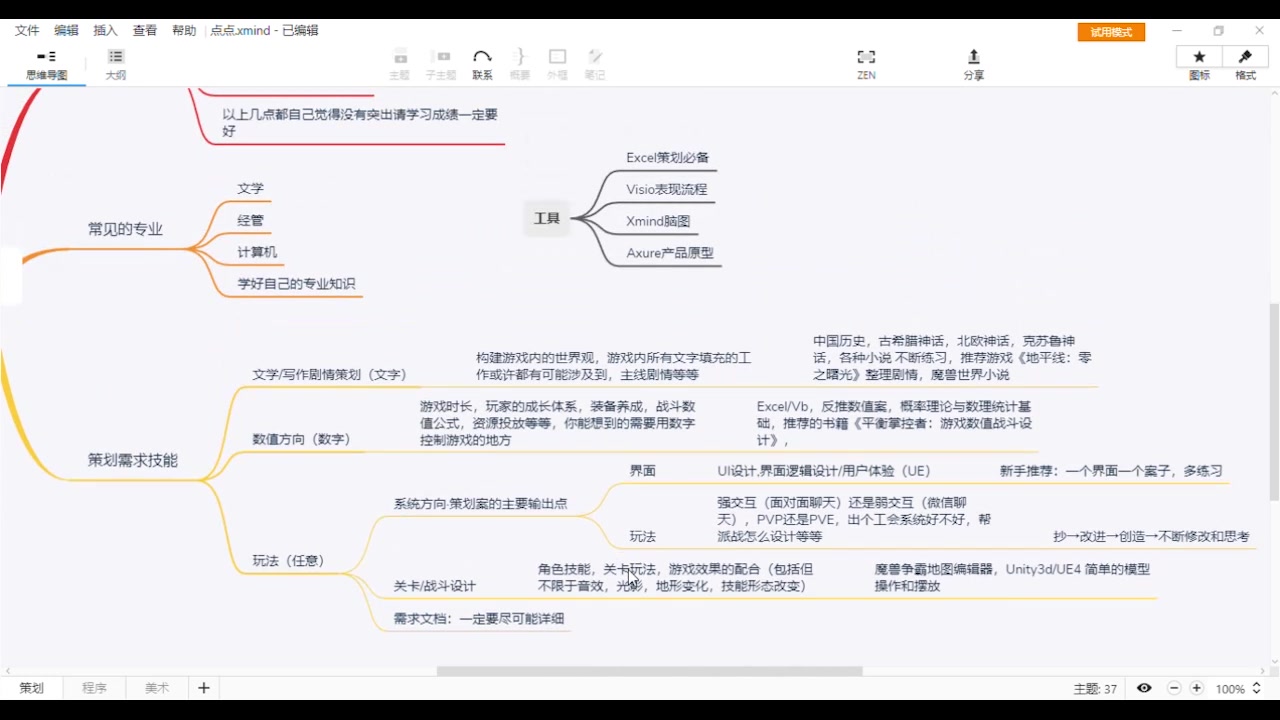Select the 抄→改进→创造 topic
The width and height of the screenshot is (1280, 720).
[x=1151, y=537]
